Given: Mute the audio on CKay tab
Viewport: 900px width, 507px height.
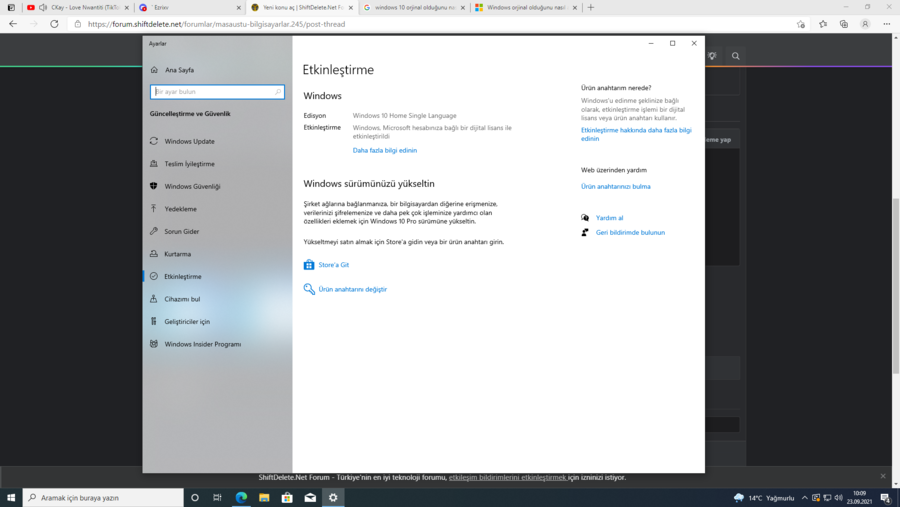Looking at the screenshot, I should pyautogui.click(x=43, y=7).
